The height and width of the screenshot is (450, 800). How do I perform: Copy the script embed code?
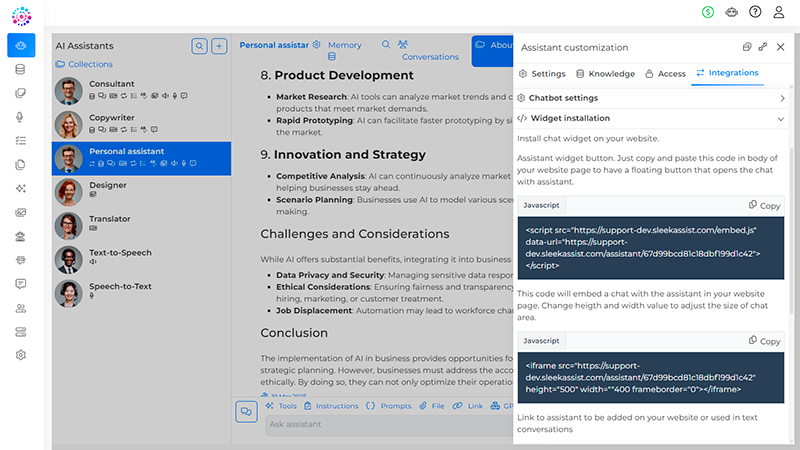pyautogui.click(x=764, y=206)
